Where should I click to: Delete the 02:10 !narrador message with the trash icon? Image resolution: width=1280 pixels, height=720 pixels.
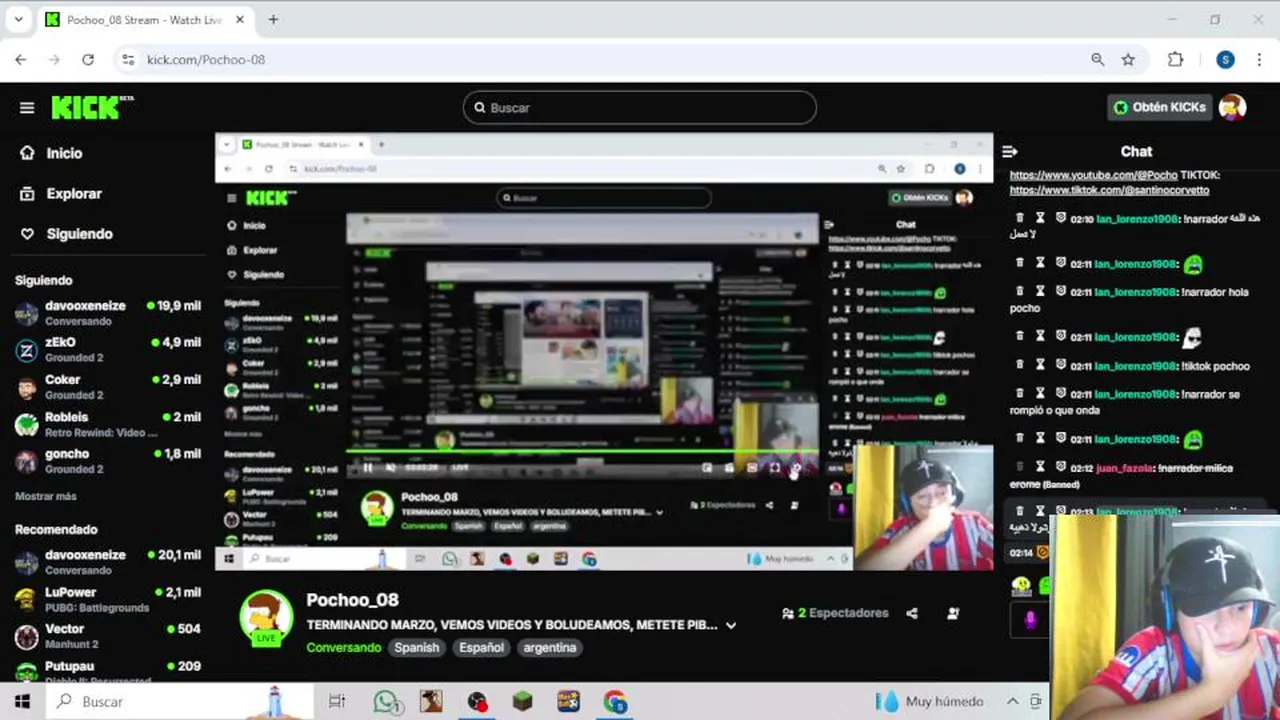[x=1020, y=218]
